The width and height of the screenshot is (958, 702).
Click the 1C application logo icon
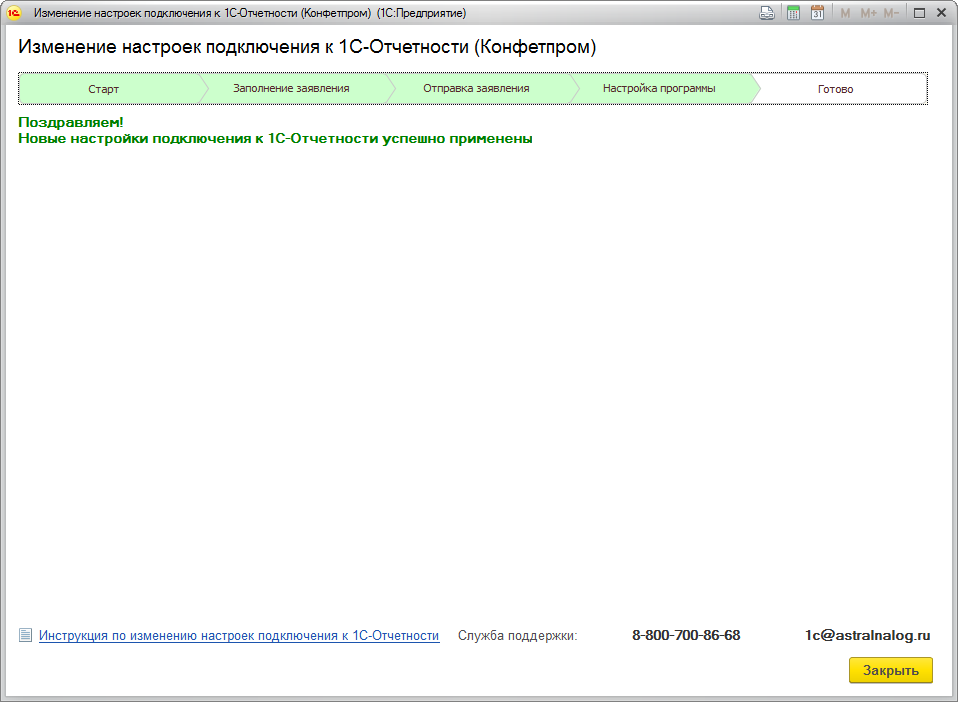click(x=13, y=12)
